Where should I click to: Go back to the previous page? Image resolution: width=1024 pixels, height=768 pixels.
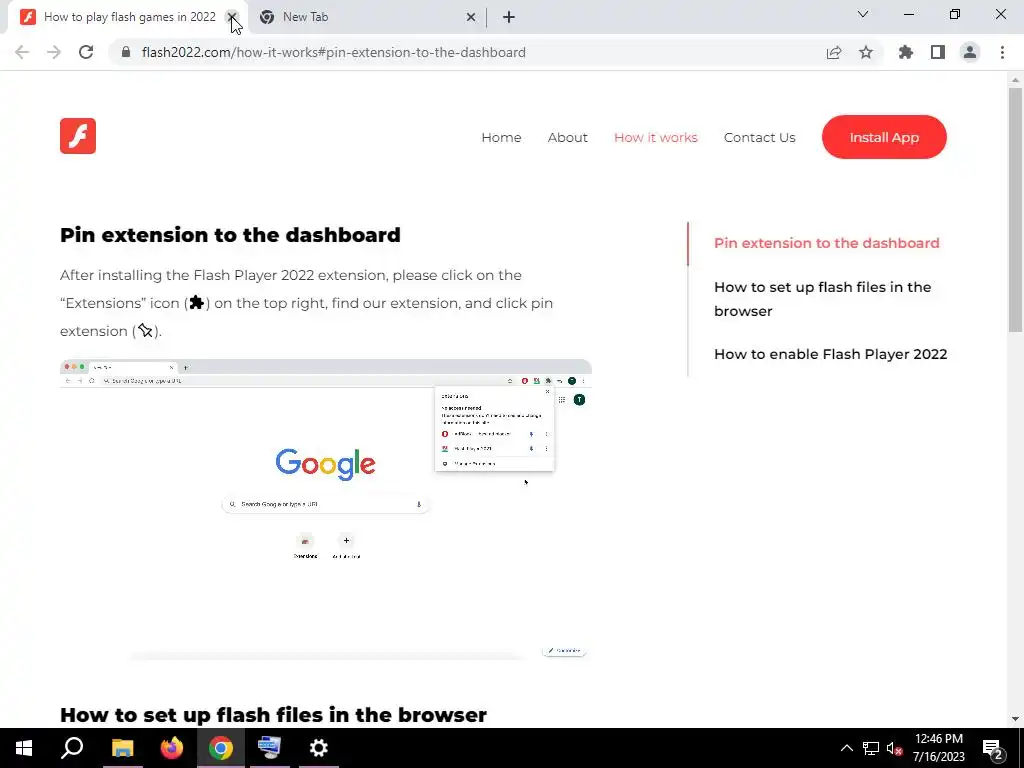[x=22, y=52]
